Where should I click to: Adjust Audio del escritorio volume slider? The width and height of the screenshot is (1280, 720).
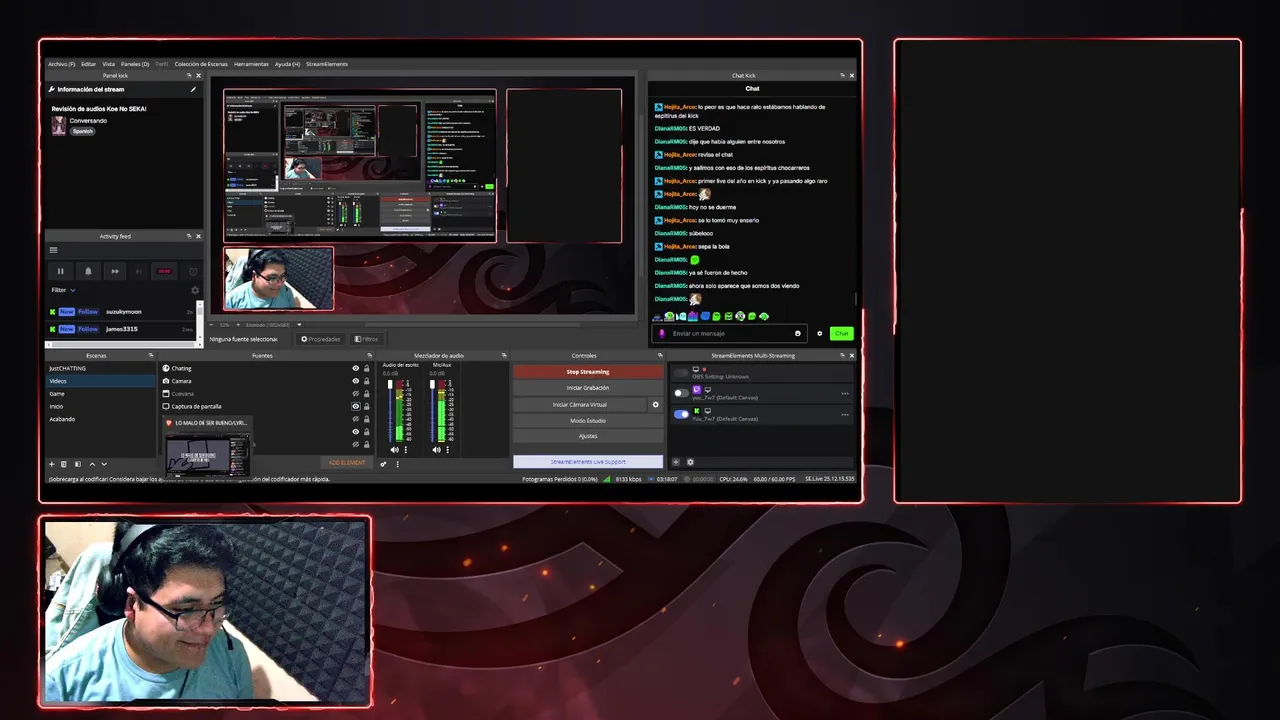(x=391, y=411)
